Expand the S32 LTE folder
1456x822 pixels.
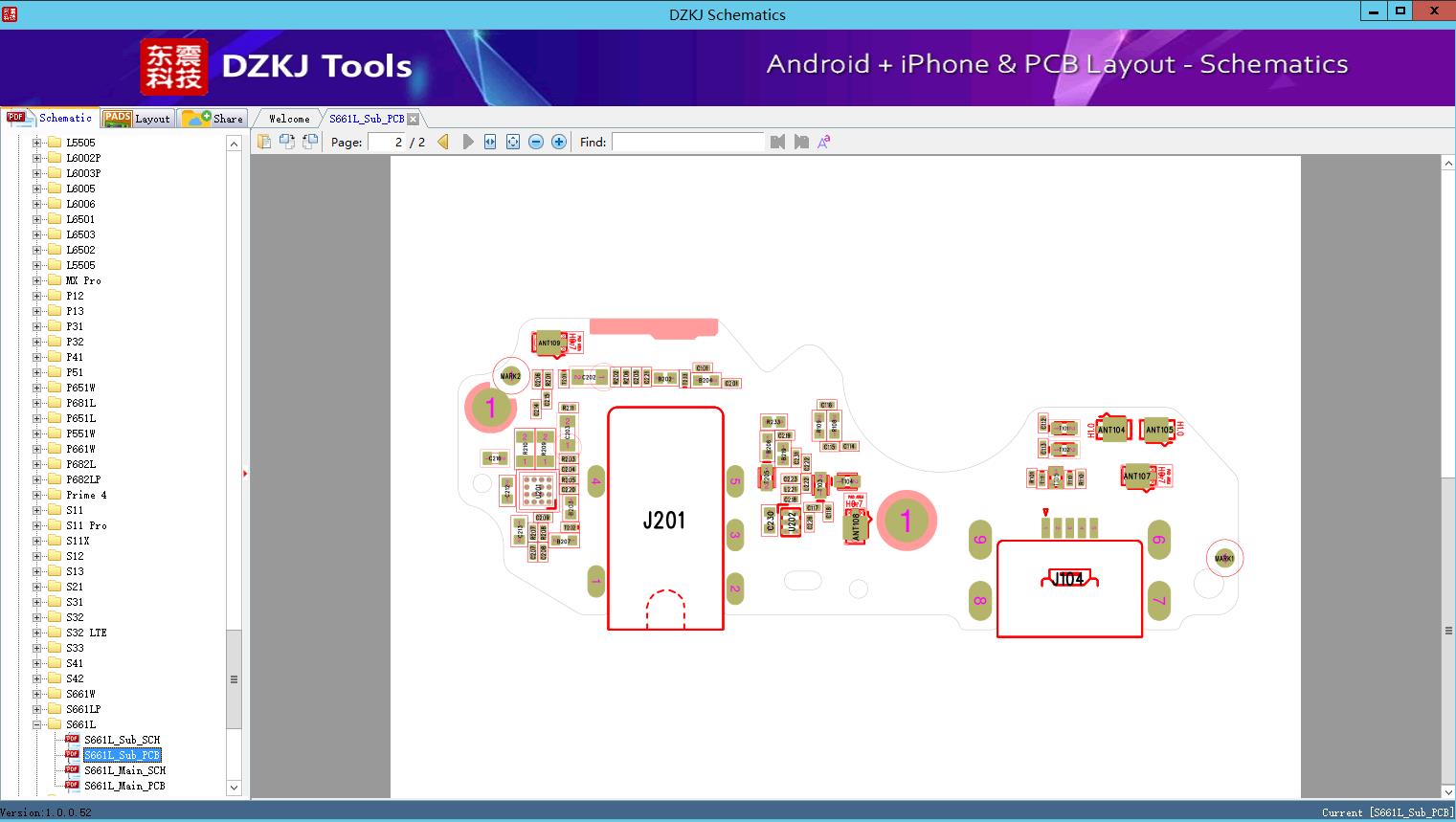point(37,633)
